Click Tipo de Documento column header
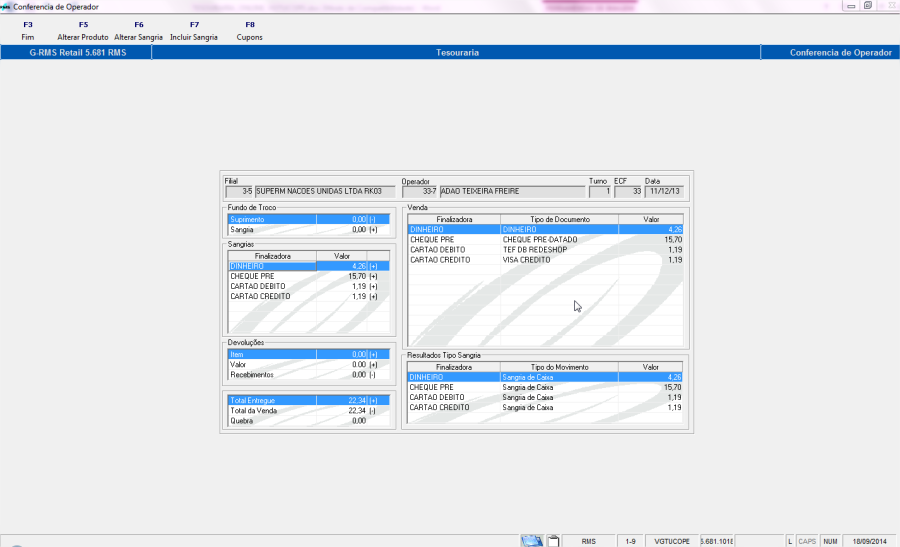This screenshot has width=900, height=547. pyautogui.click(x=560, y=219)
